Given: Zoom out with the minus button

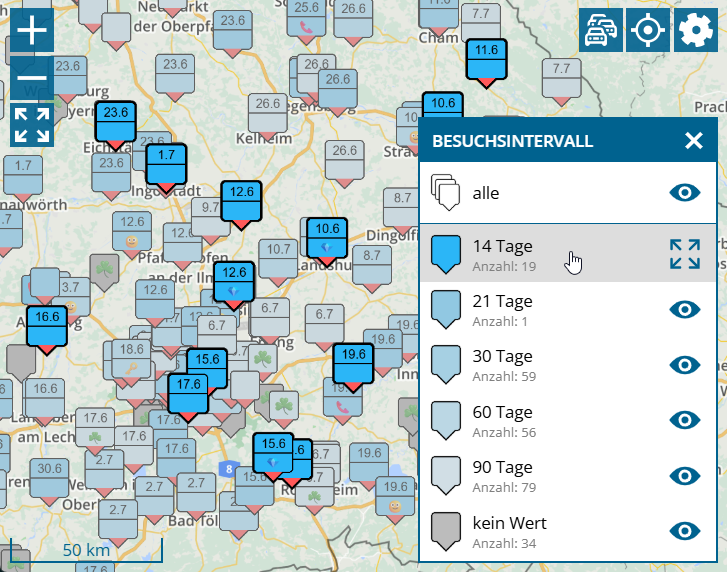Looking at the screenshot, I should pyautogui.click(x=32, y=78).
